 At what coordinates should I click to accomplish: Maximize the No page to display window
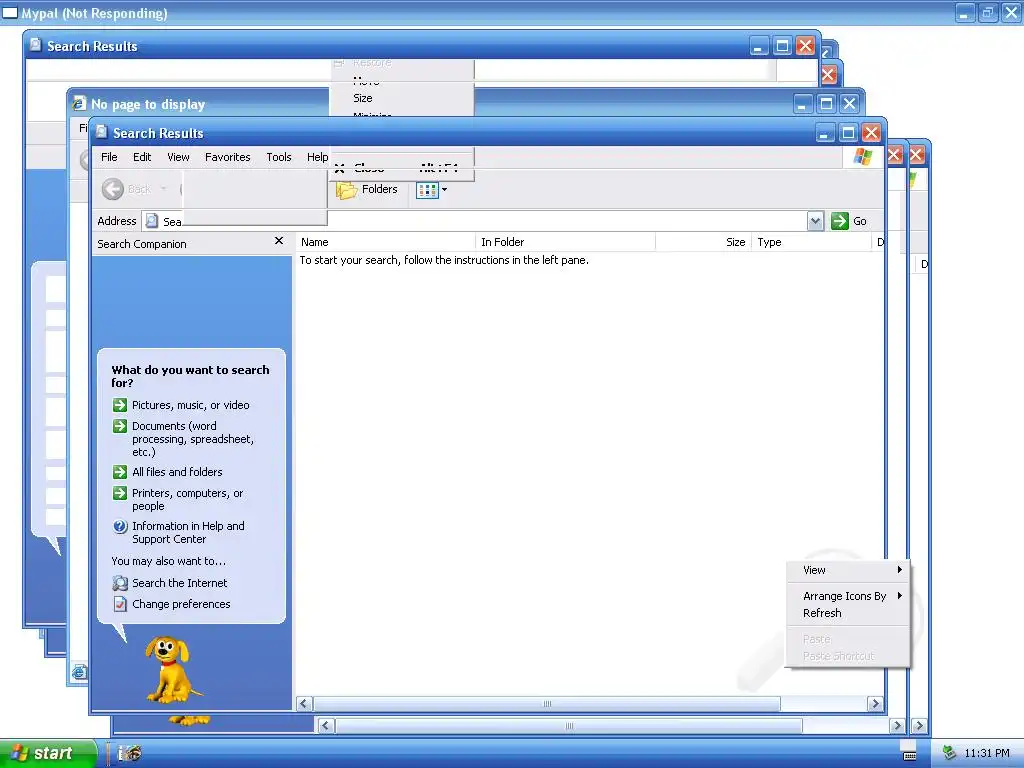(826, 104)
